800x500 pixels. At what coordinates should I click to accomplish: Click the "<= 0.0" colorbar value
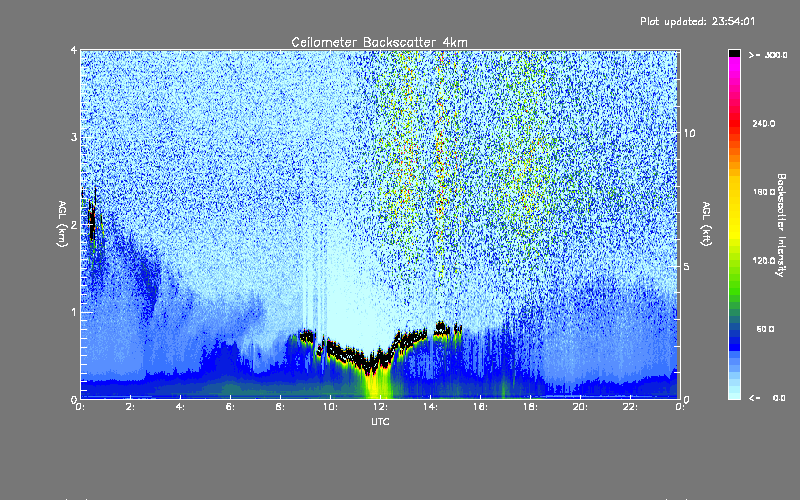(767, 398)
